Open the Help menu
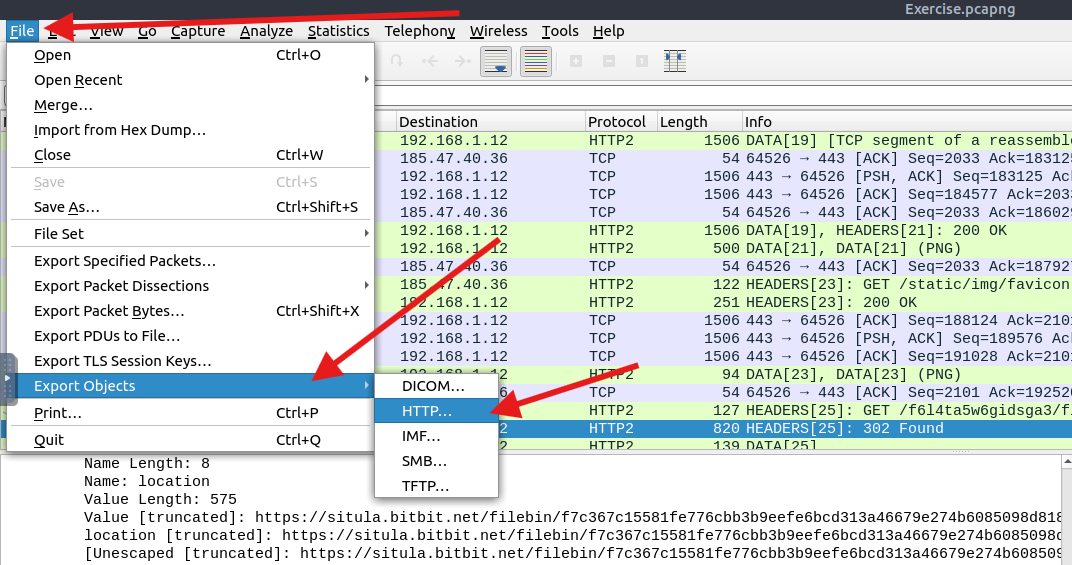This screenshot has width=1072, height=565. click(x=608, y=31)
